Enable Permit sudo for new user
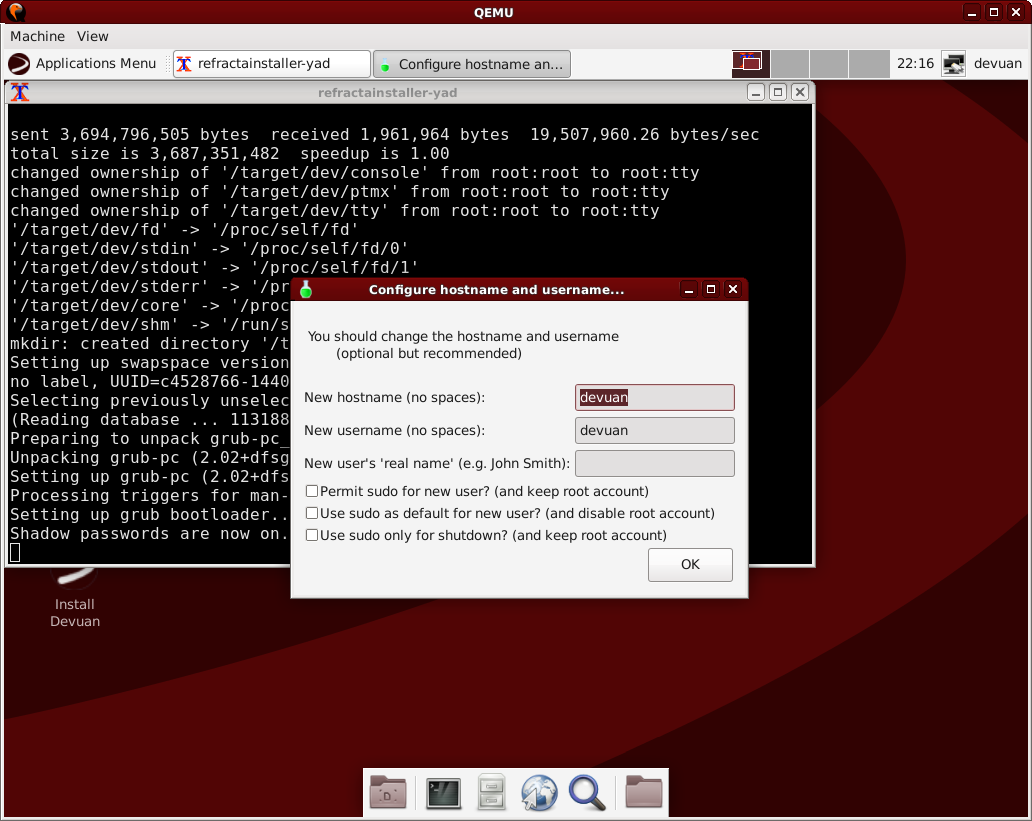The height and width of the screenshot is (821, 1032). coord(312,491)
